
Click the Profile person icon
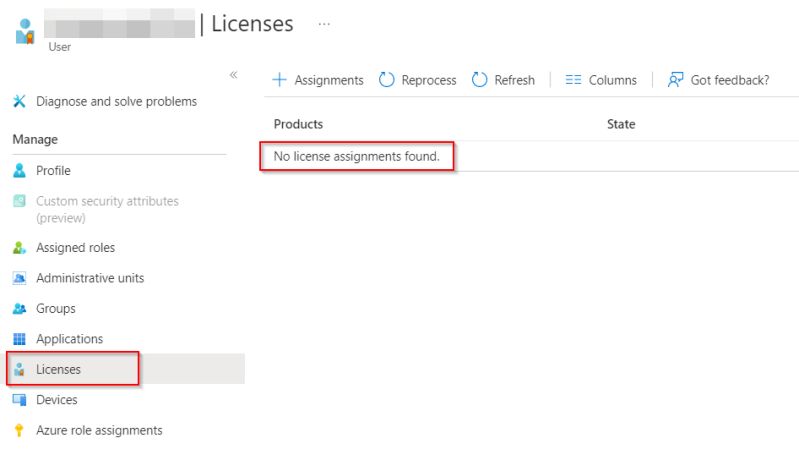pos(19,170)
